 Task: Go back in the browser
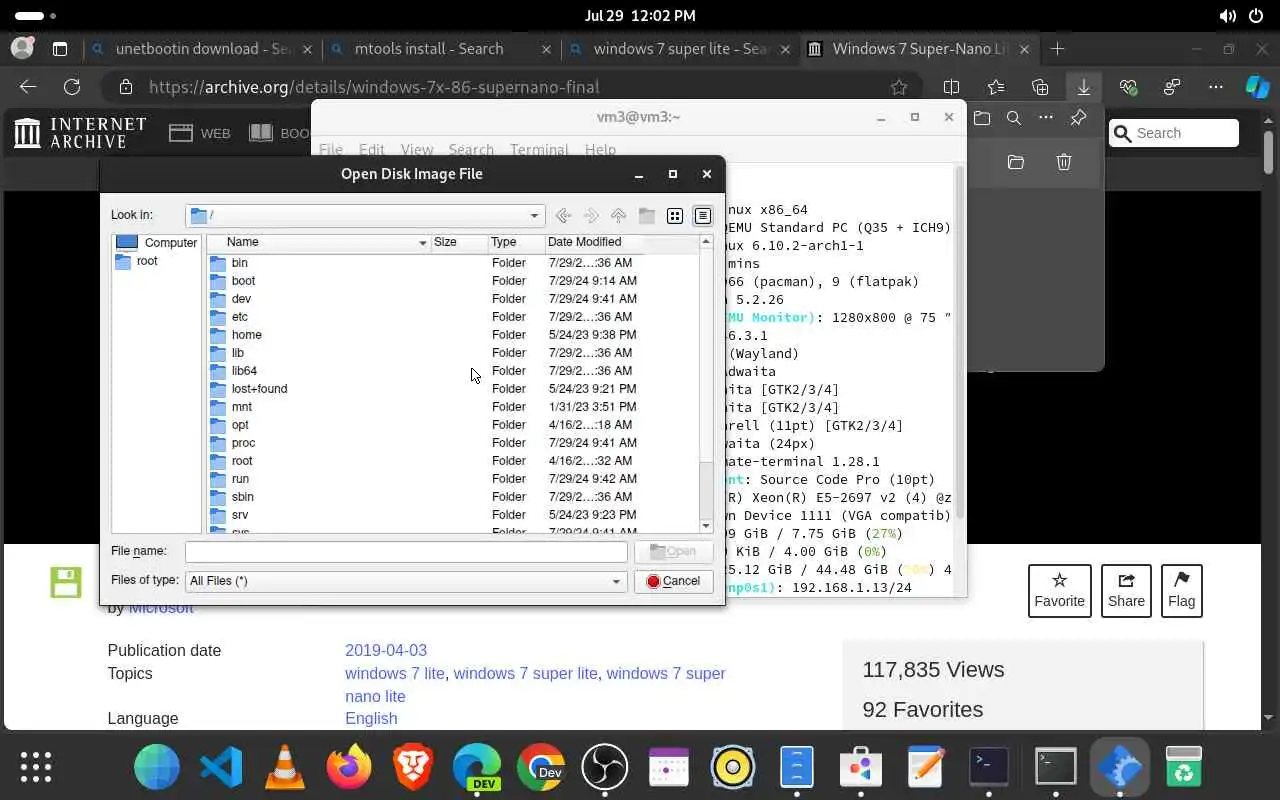coord(28,87)
